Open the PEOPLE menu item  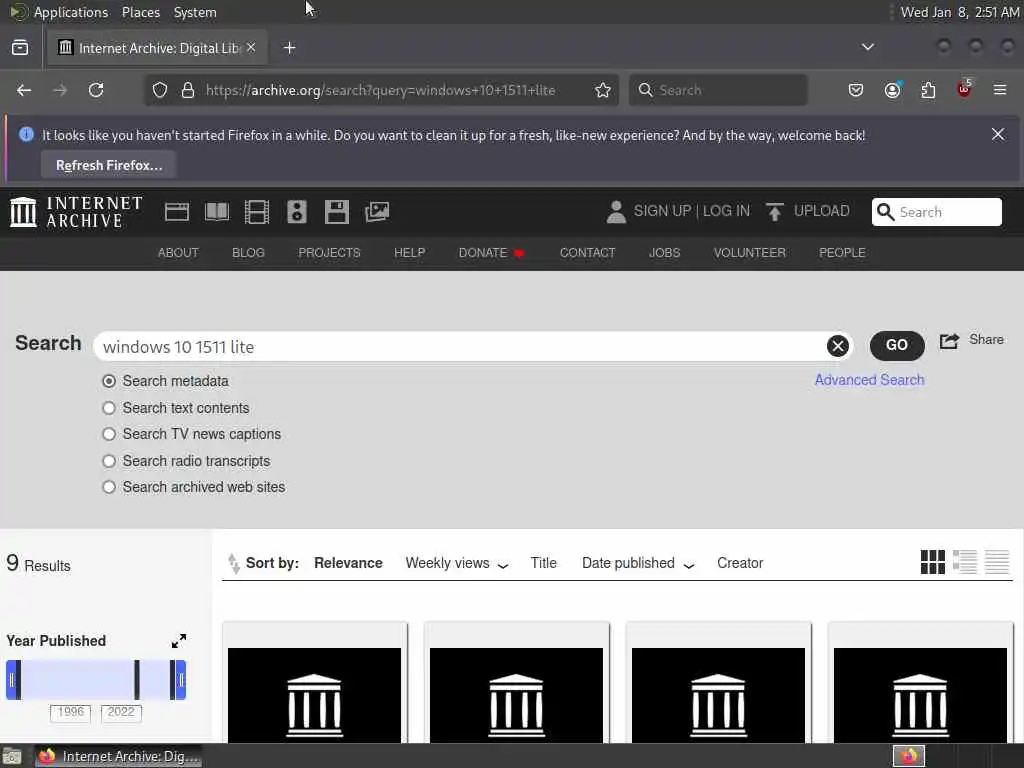pyautogui.click(x=842, y=253)
